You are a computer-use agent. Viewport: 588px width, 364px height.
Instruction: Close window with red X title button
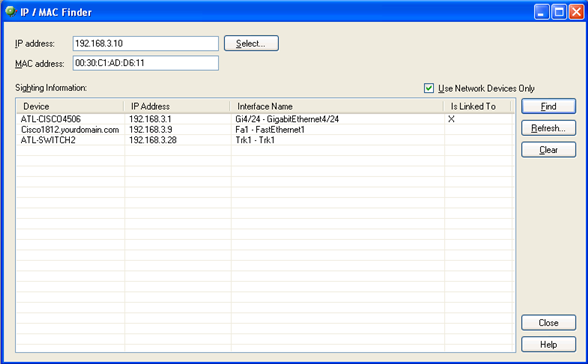(576, 12)
